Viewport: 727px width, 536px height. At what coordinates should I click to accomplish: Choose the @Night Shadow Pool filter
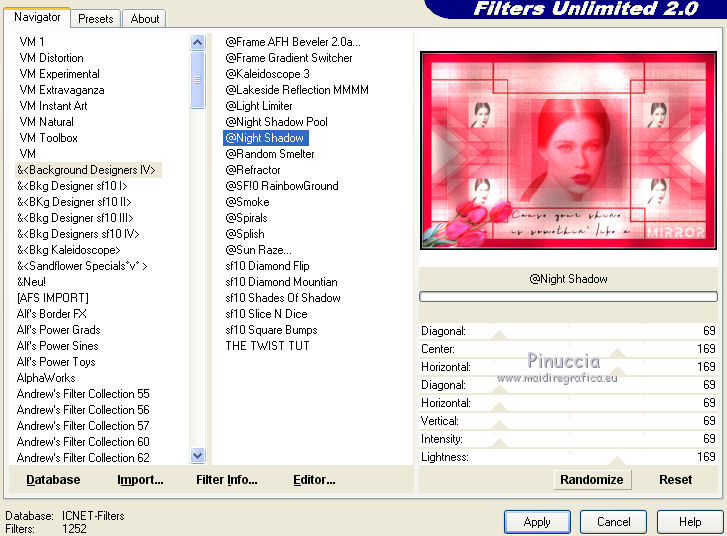click(276, 122)
